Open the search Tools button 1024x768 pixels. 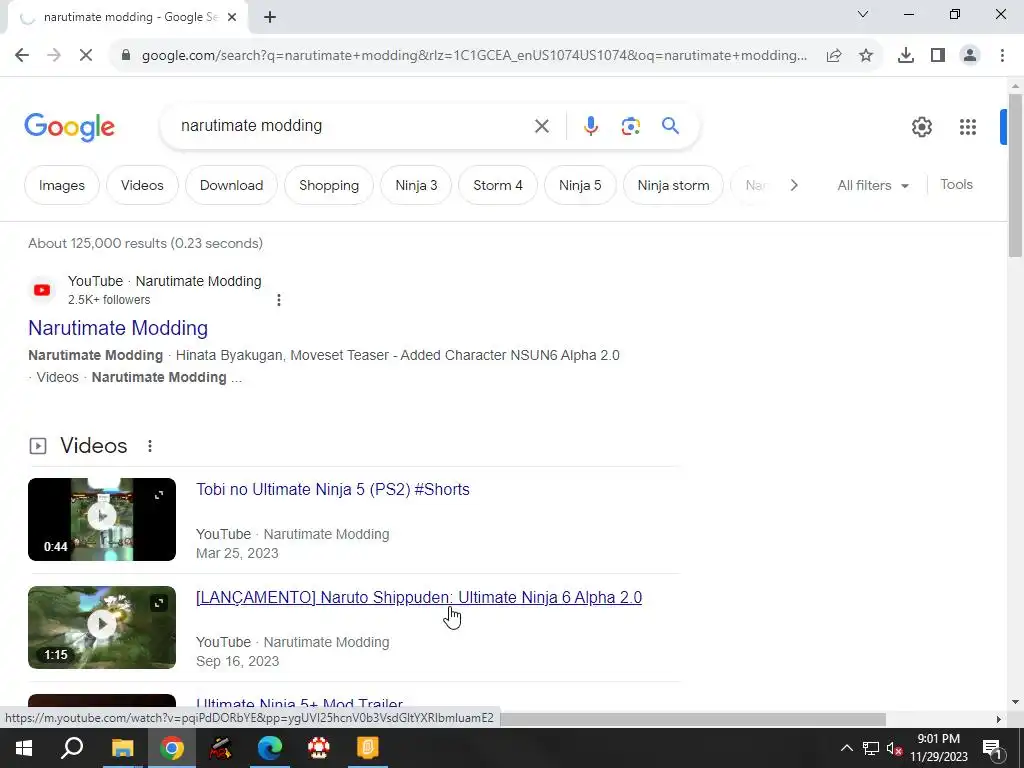[x=956, y=185]
